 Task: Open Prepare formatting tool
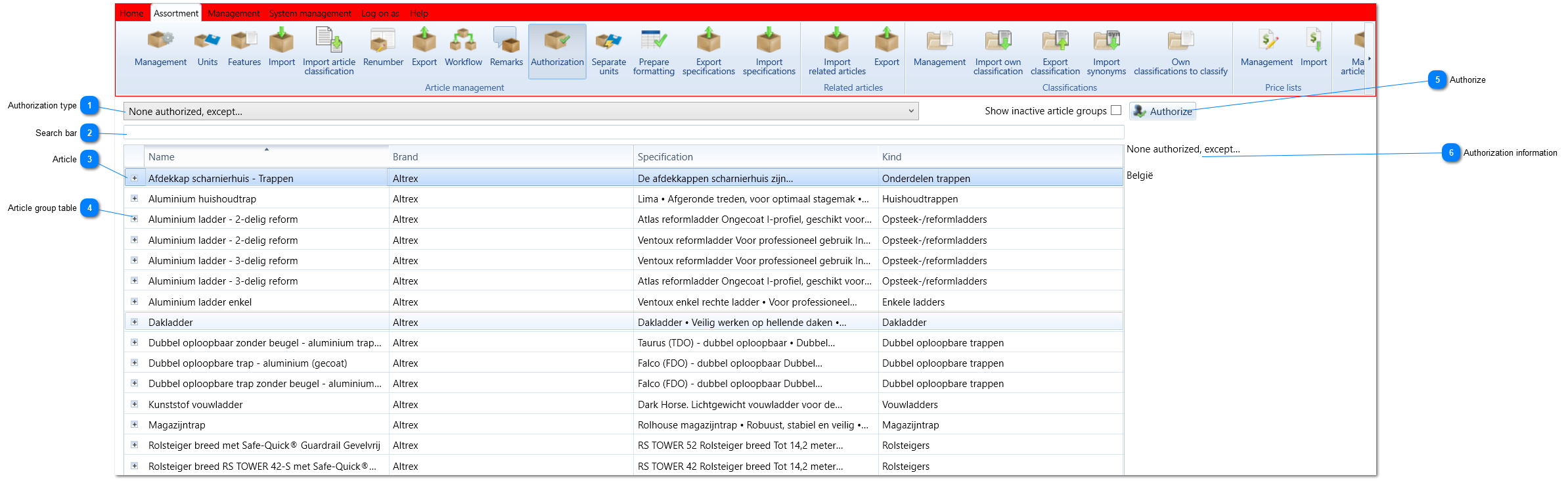coord(654,51)
